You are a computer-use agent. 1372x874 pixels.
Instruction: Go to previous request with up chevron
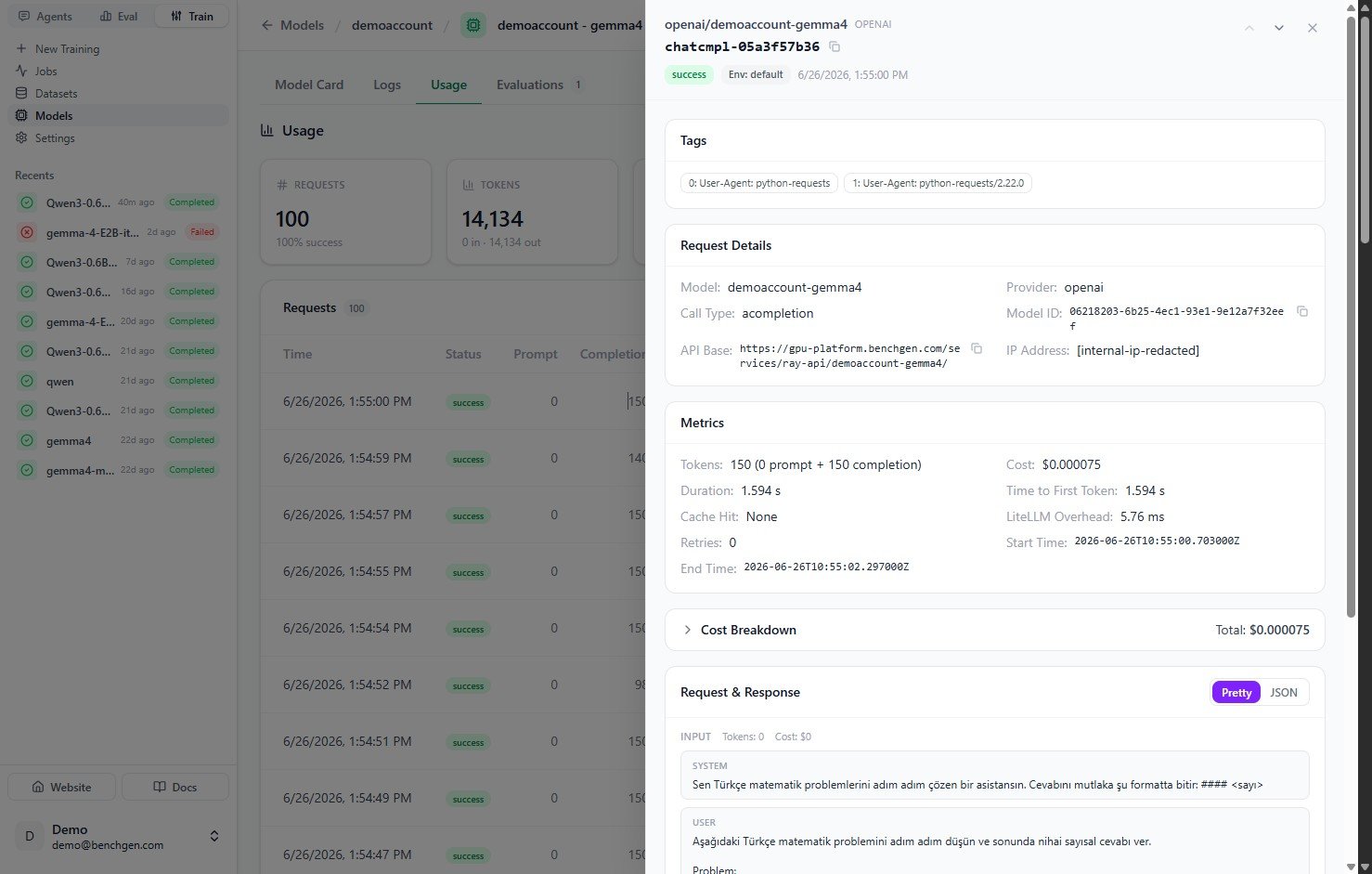1249,28
